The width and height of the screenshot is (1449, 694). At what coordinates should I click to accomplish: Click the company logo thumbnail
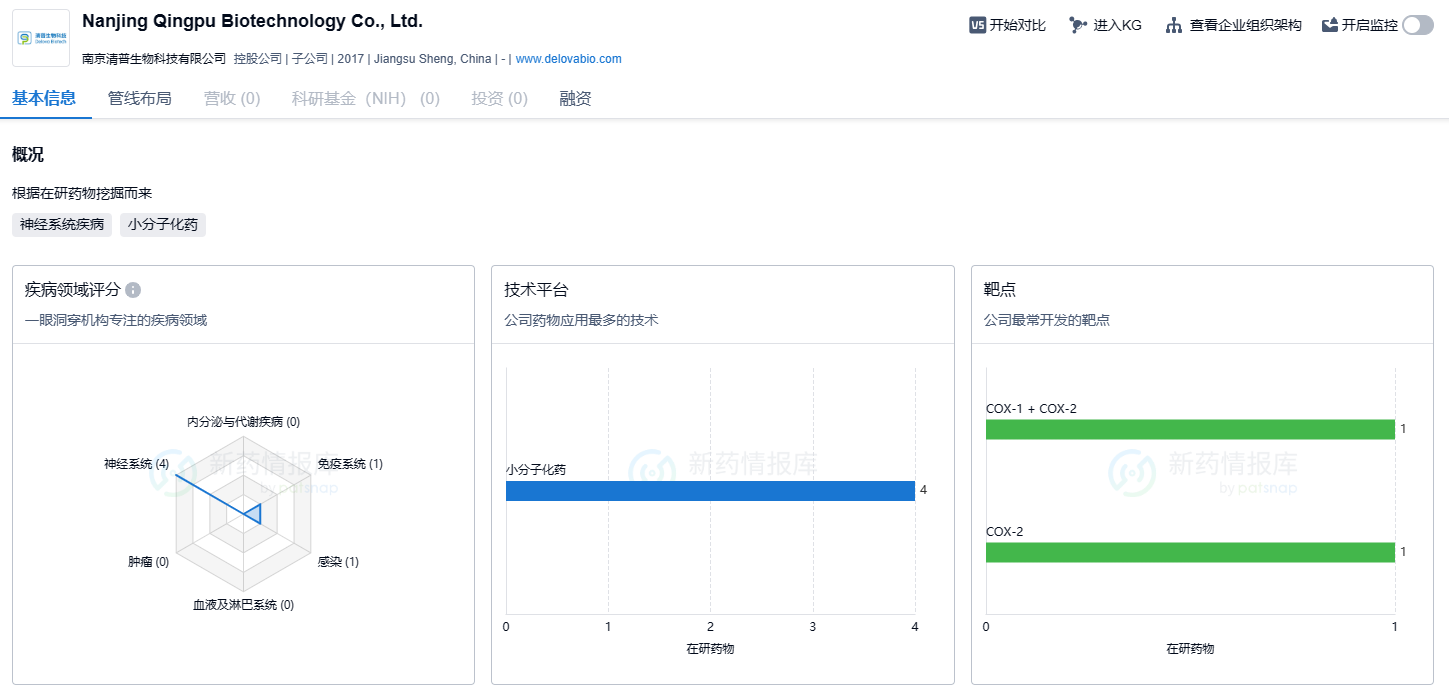(41, 39)
